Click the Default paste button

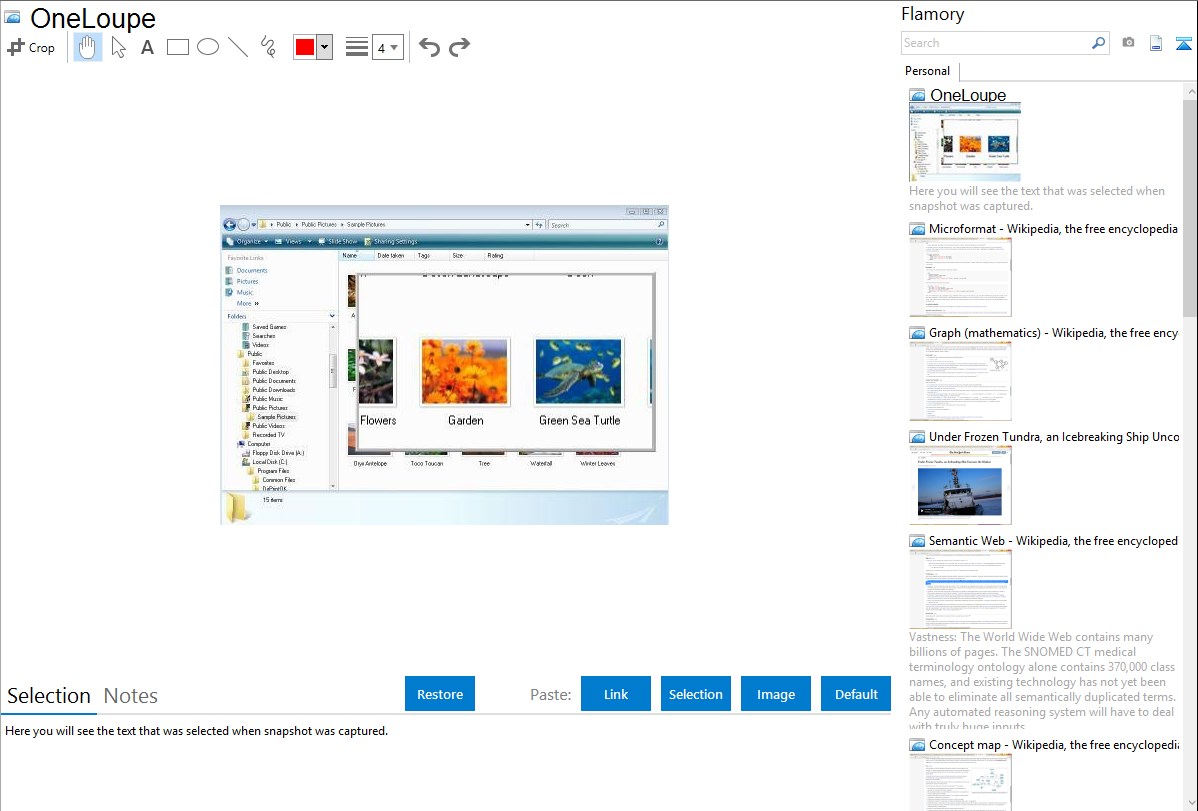point(856,693)
